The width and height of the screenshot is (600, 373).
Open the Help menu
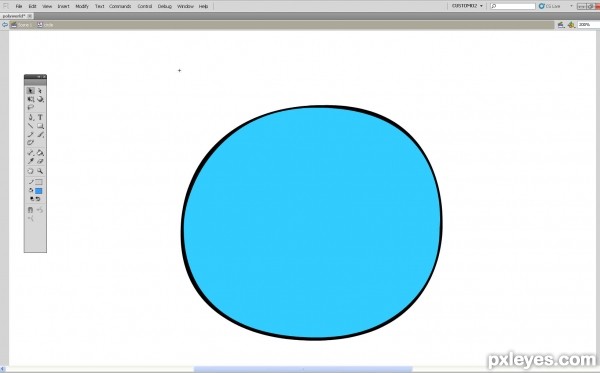[x=203, y=7]
